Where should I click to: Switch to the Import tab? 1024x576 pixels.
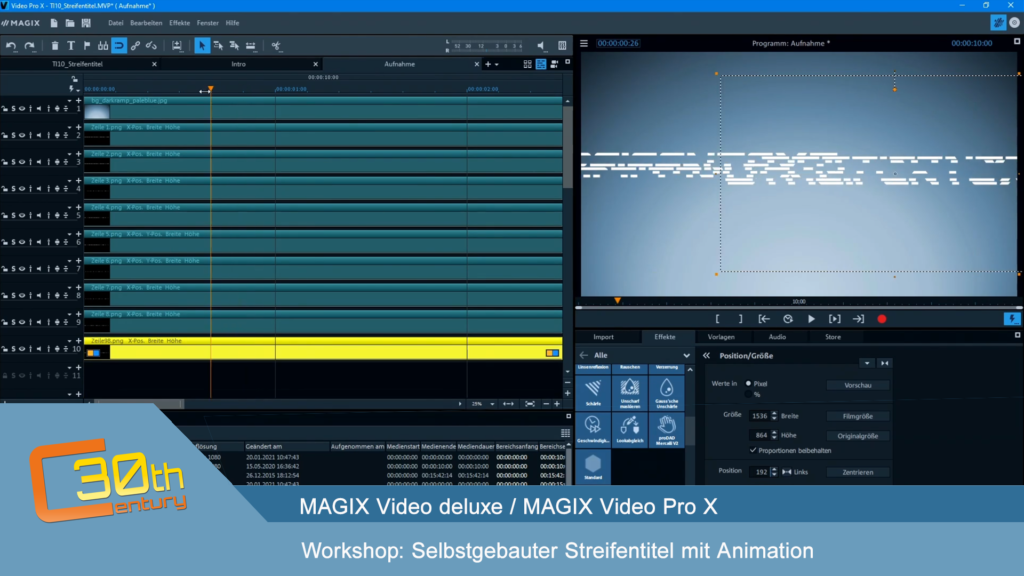pyautogui.click(x=603, y=337)
